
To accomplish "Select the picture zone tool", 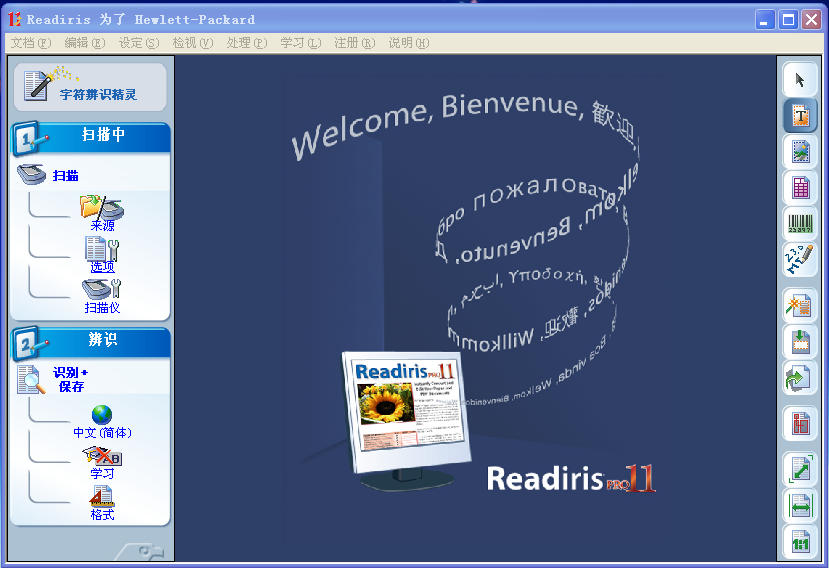I will pyautogui.click(x=800, y=152).
